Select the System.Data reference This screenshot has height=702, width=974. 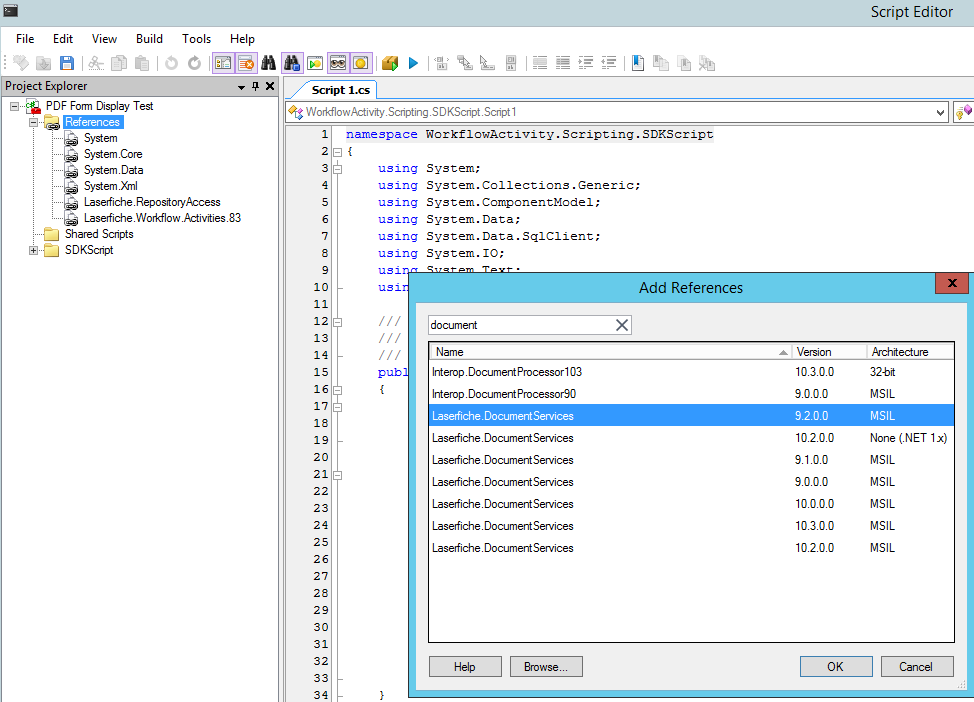tap(114, 170)
